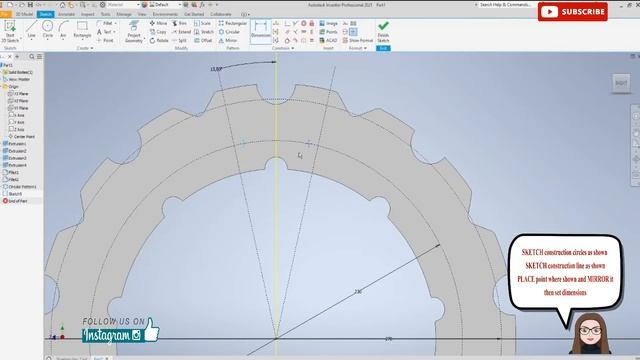The image size is (640, 360).
Task: Switch to the Manage tab
Action: click(124, 14)
